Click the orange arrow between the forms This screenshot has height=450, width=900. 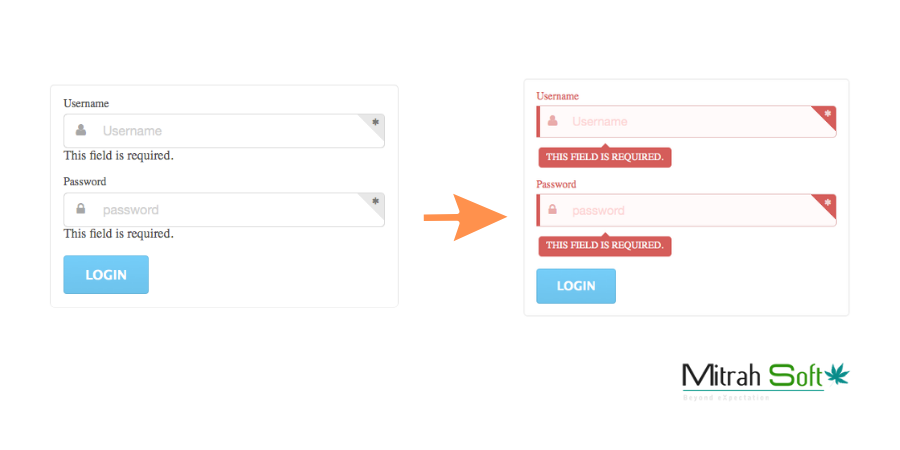465,218
